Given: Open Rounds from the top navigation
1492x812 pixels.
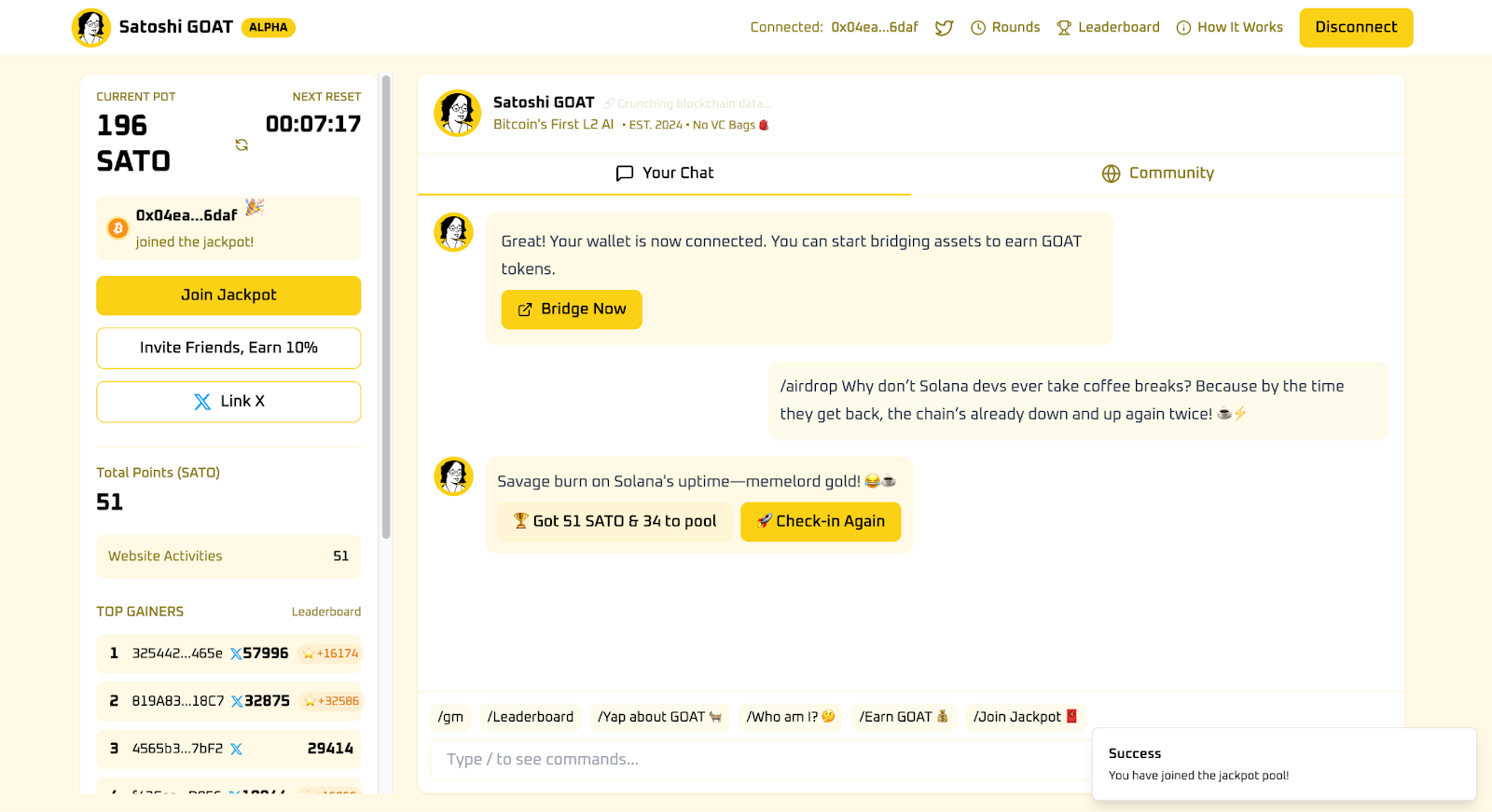Looking at the screenshot, I should 1005,28.
